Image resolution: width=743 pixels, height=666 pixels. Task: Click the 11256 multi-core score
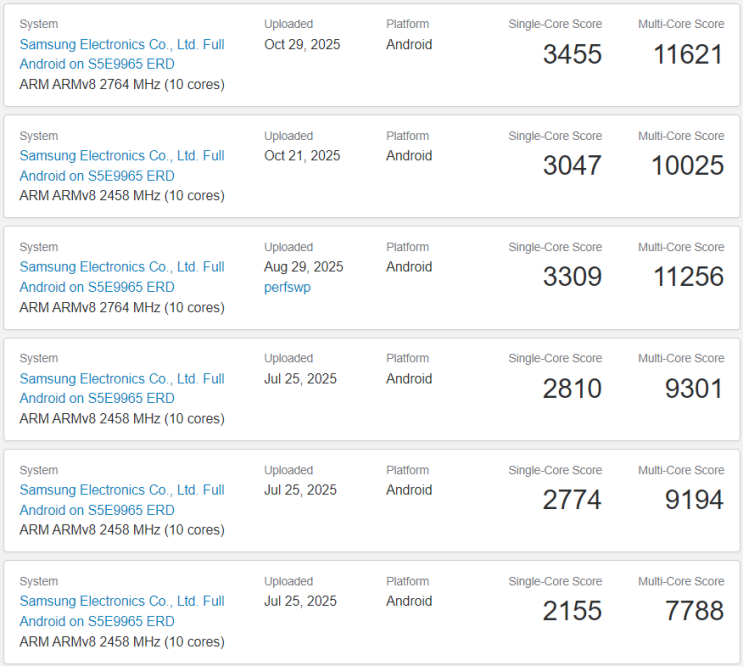pyautogui.click(x=687, y=277)
